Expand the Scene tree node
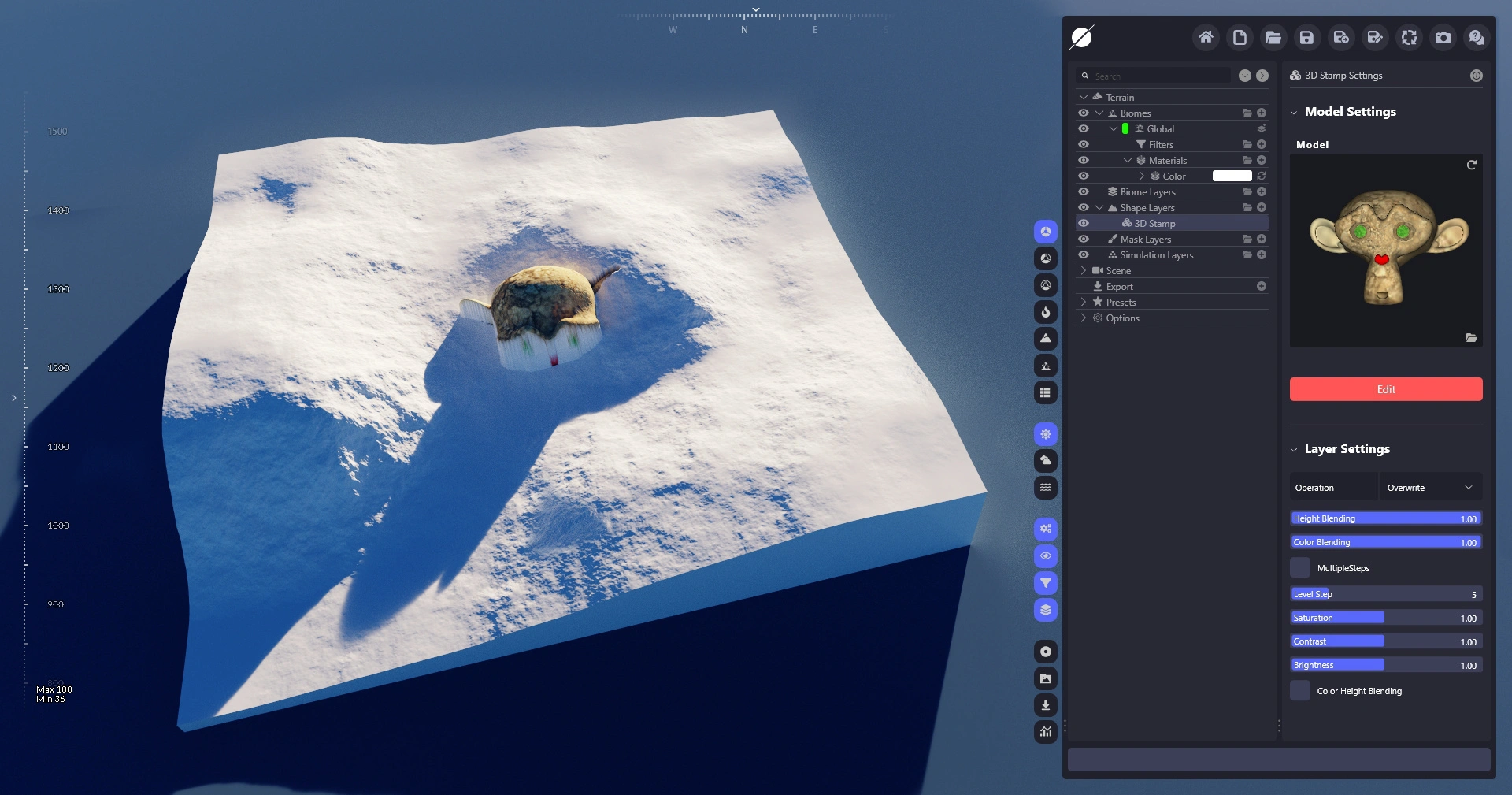This screenshot has width=1512, height=795. tap(1084, 271)
